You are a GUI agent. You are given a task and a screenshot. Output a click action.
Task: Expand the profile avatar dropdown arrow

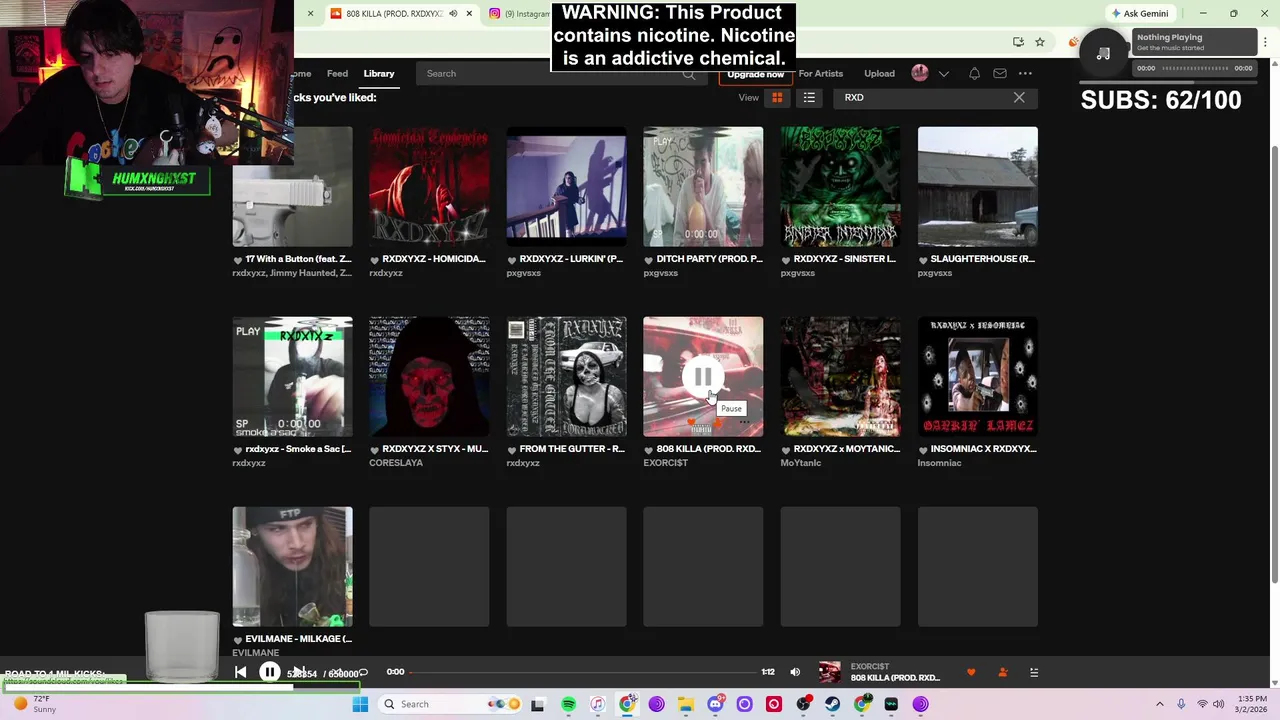click(943, 73)
